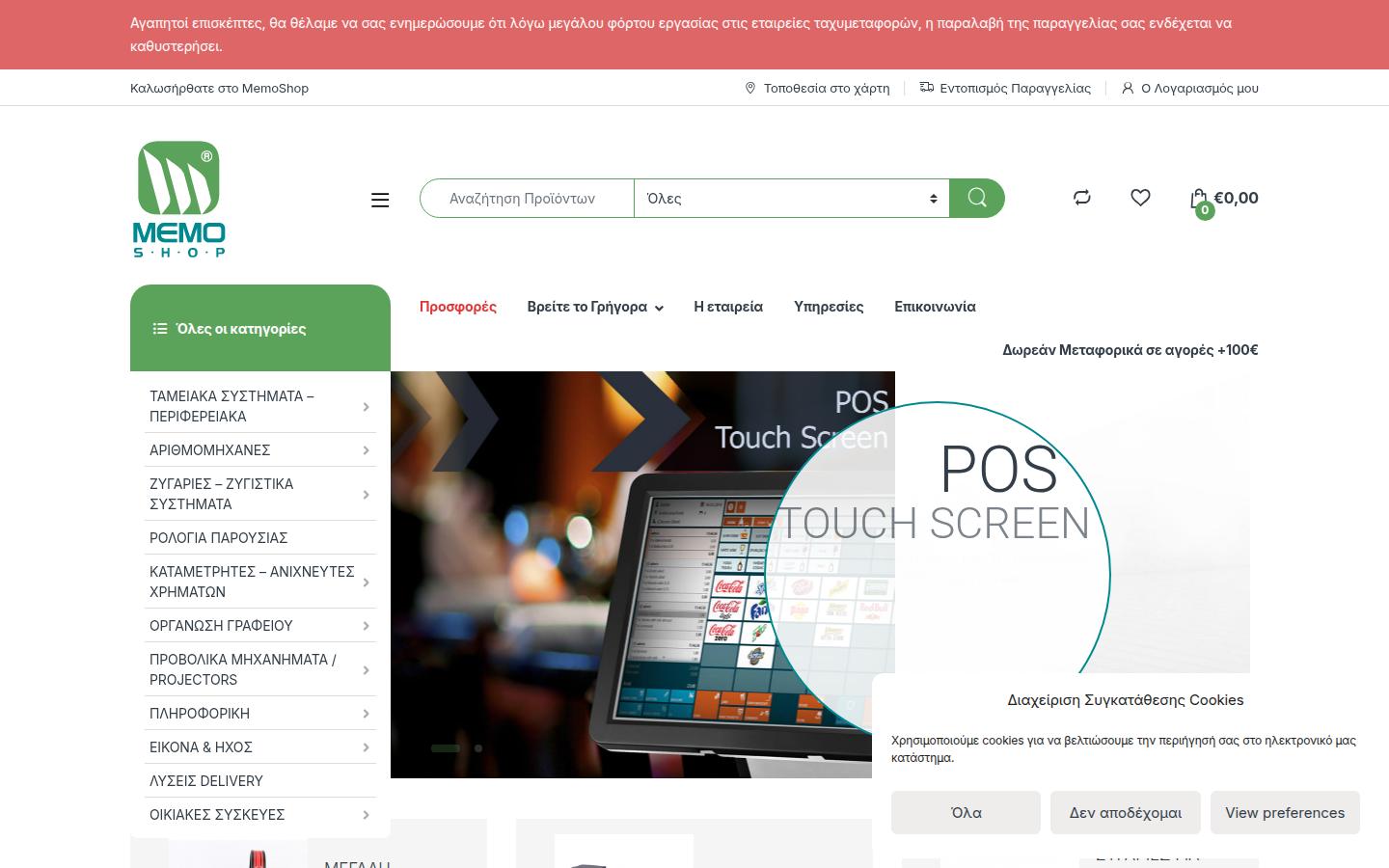Open the Υπηρεσίες menu item
This screenshot has height=868, width=1389.
pos(829,307)
